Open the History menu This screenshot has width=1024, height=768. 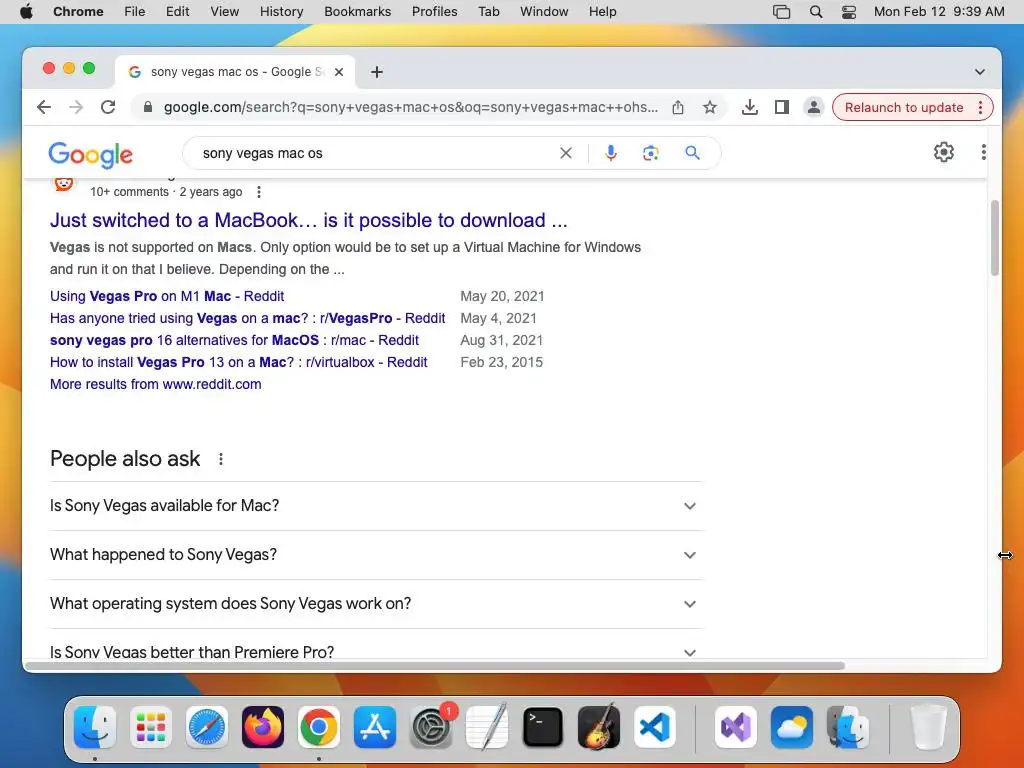point(281,11)
